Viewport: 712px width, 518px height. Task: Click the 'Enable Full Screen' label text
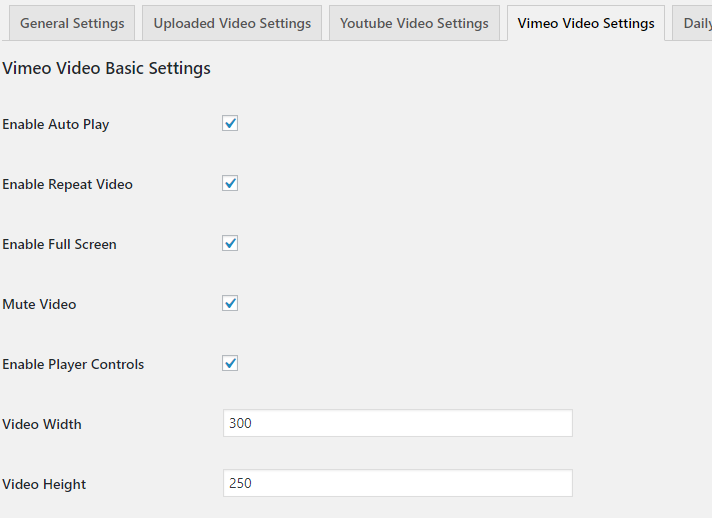coord(59,245)
